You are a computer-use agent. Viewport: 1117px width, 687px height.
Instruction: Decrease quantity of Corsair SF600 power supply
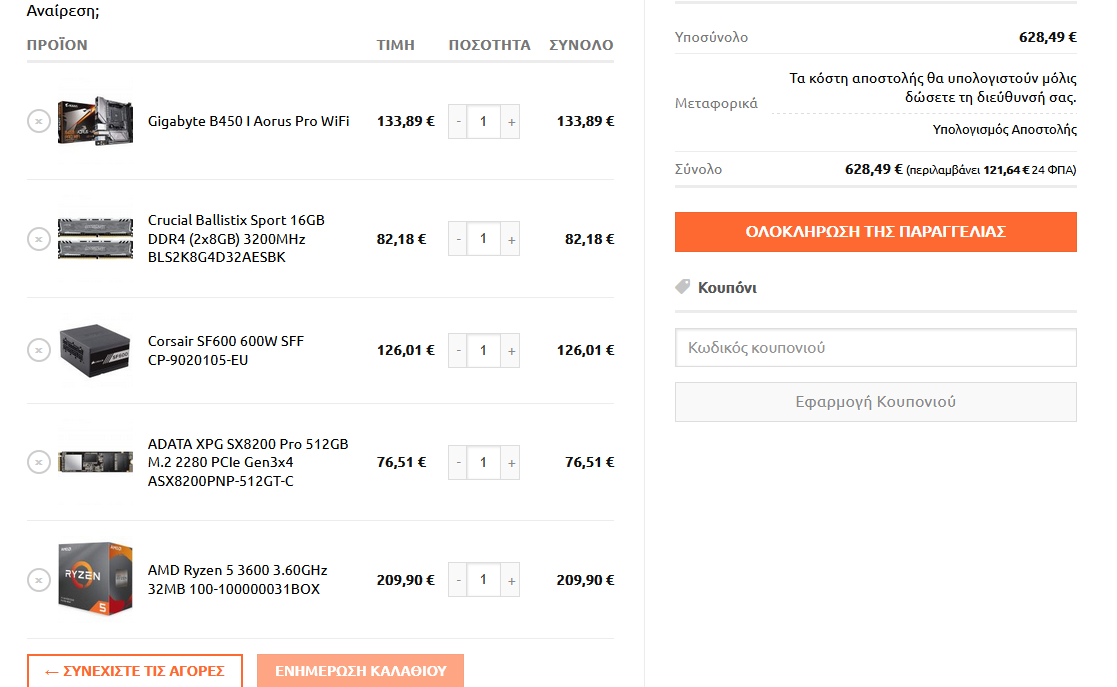(x=458, y=351)
